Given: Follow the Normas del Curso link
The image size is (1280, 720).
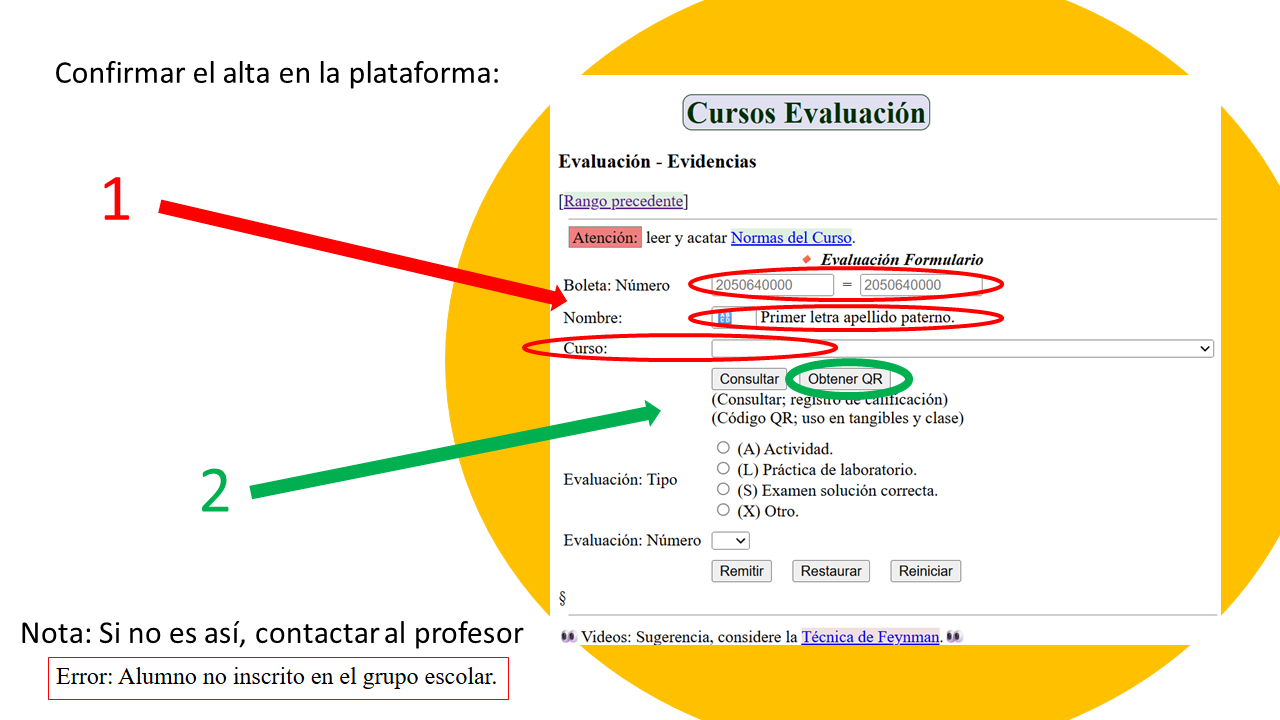Looking at the screenshot, I should 791,238.
